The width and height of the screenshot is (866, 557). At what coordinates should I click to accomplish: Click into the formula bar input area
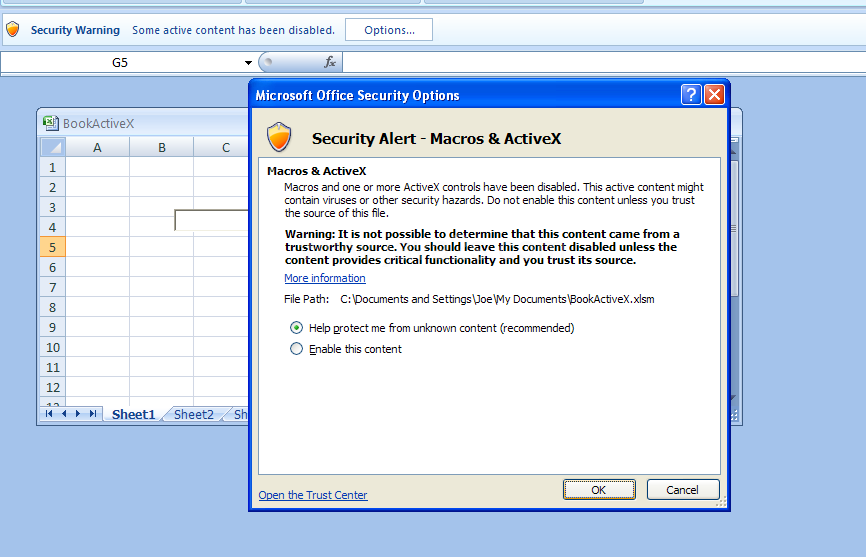(604, 62)
